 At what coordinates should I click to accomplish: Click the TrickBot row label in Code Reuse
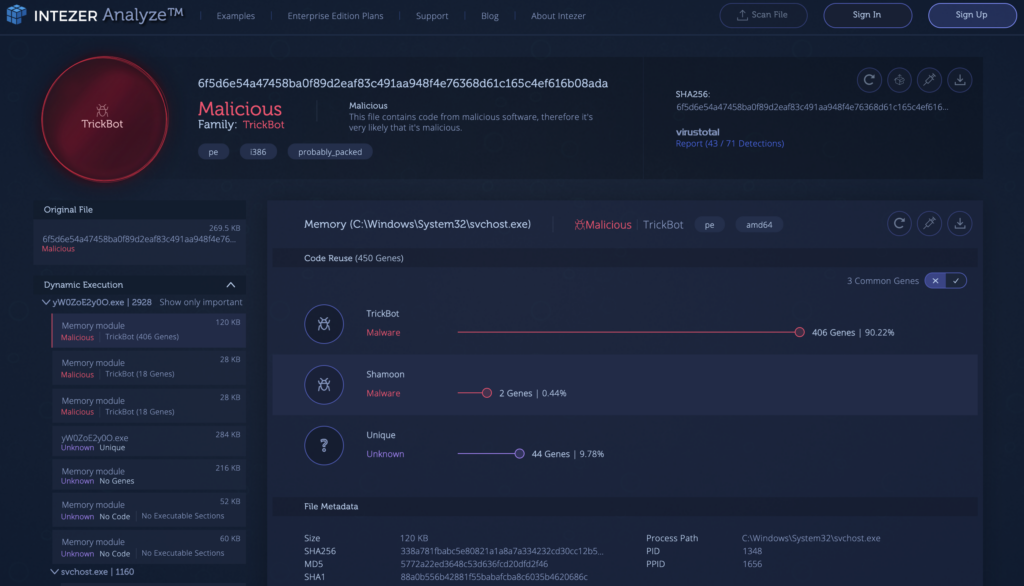383,314
